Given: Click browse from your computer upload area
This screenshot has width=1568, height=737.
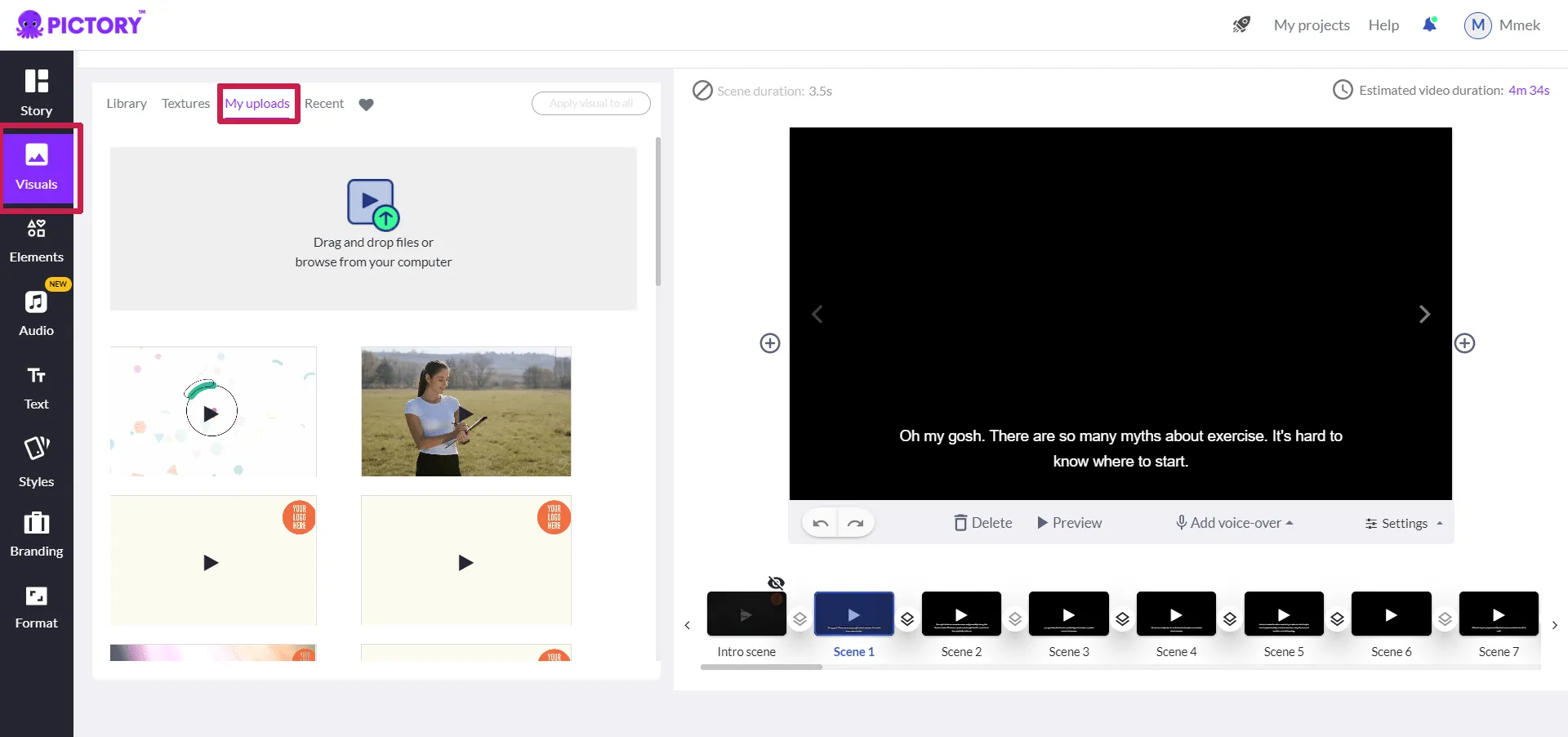Looking at the screenshot, I should click(373, 229).
